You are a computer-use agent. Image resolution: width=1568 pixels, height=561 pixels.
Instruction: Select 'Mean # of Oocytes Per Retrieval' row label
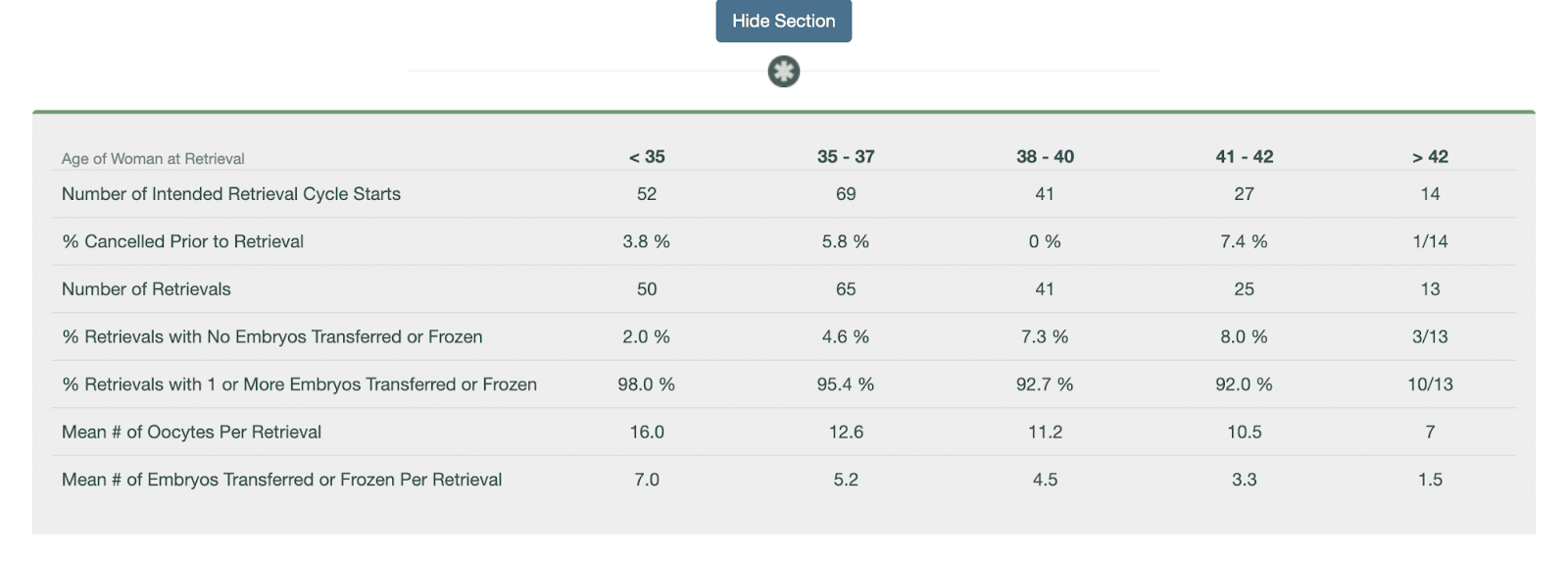click(191, 432)
